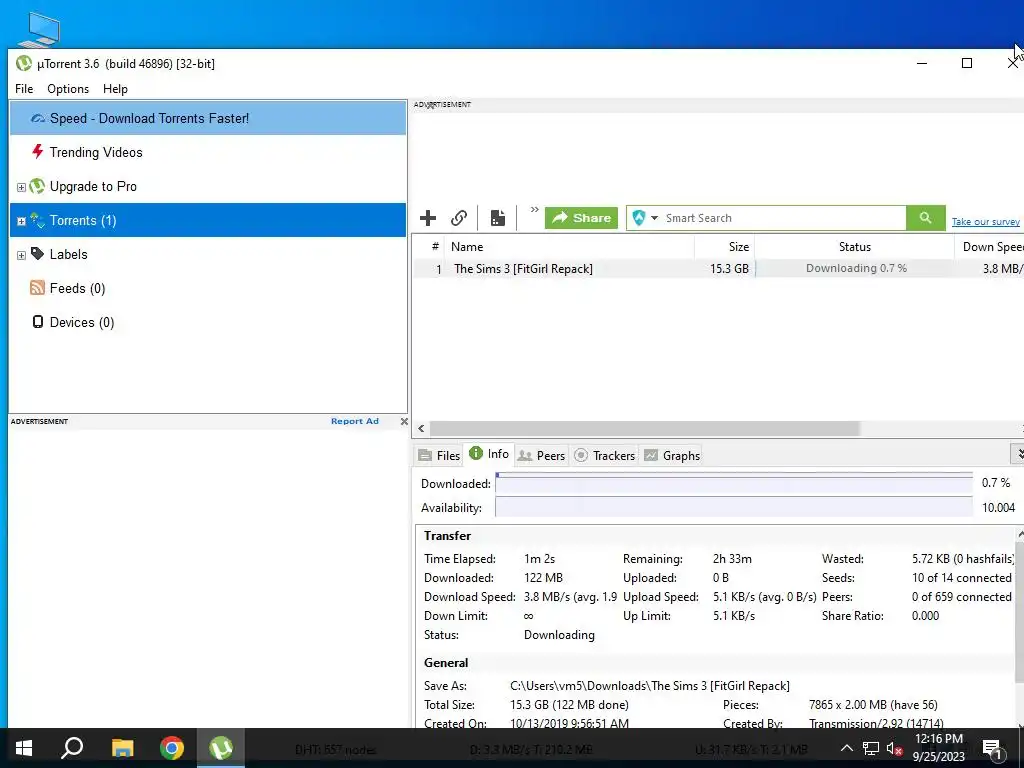
Task: Select Upgrade to Pro in sidebar
Action: (208, 186)
